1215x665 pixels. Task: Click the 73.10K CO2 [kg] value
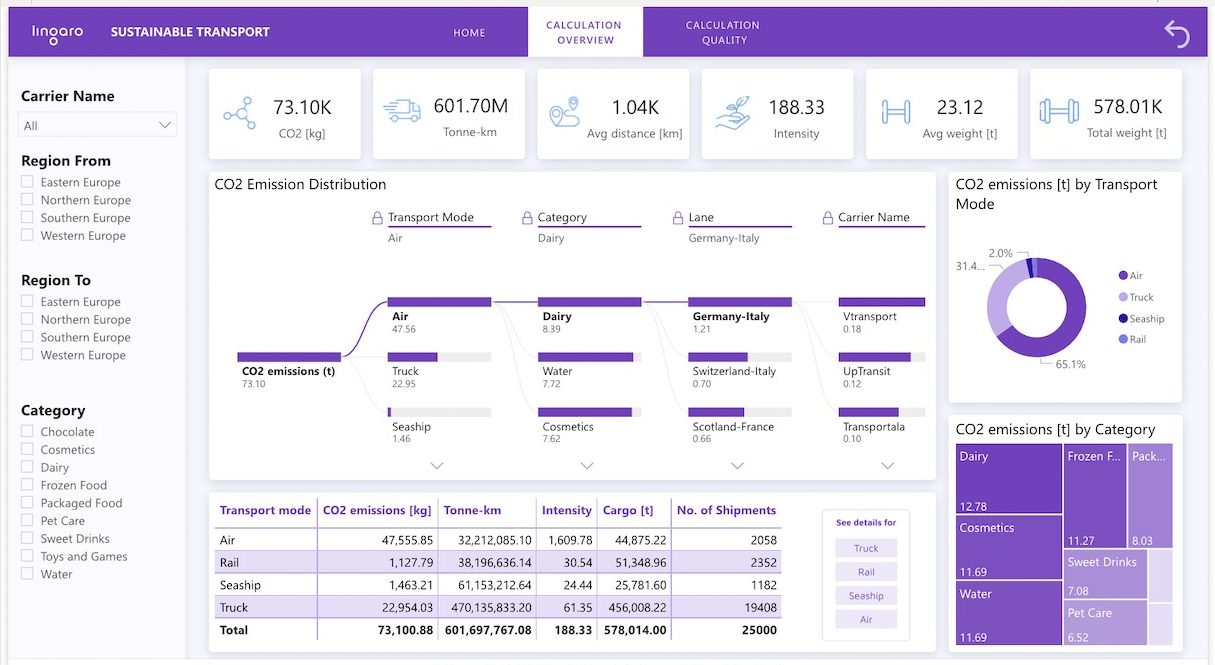click(x=302, y=108)
